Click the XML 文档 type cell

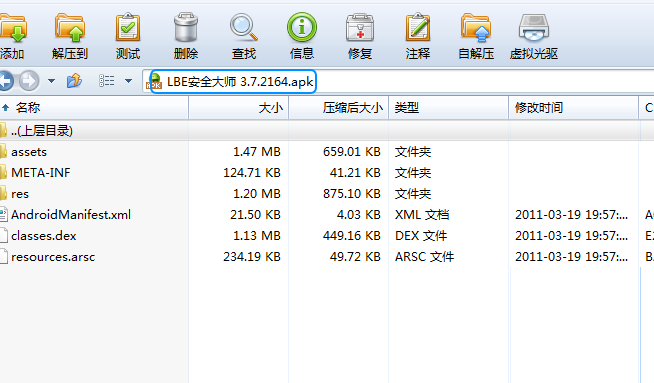click(422, 215)
